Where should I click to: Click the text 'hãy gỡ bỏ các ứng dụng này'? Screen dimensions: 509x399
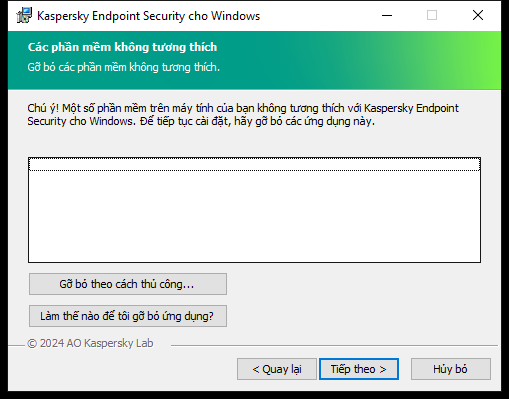pyautogui.click(x=303, y=121)
